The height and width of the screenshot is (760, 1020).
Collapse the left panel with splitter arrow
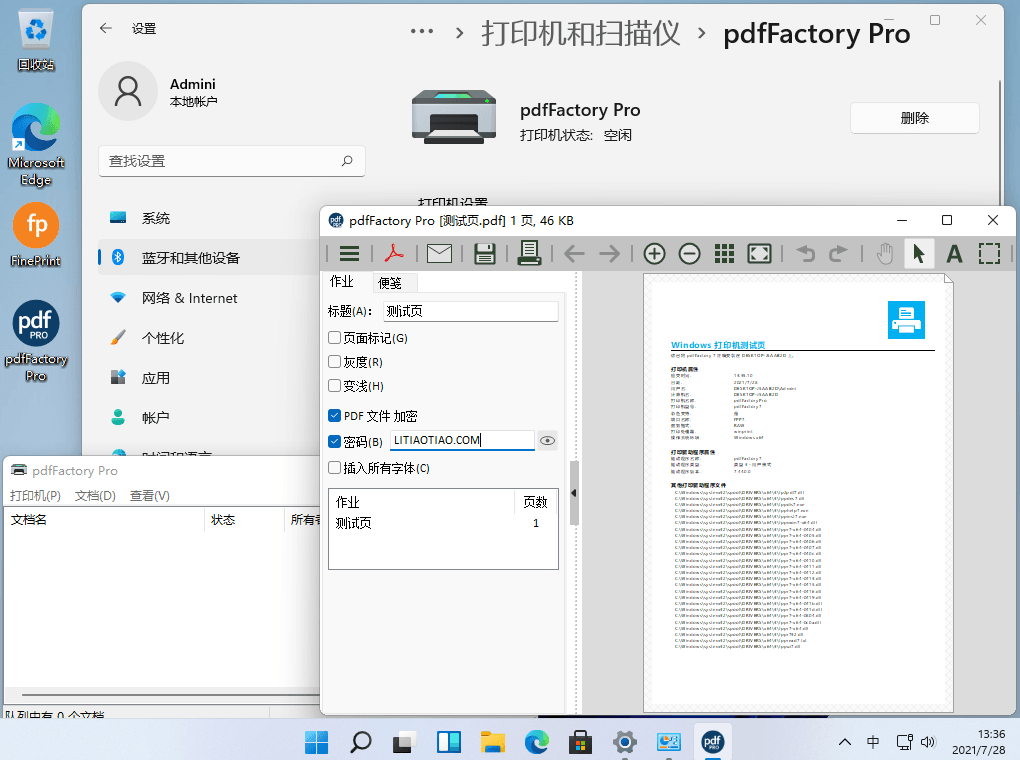click(574, 493)
